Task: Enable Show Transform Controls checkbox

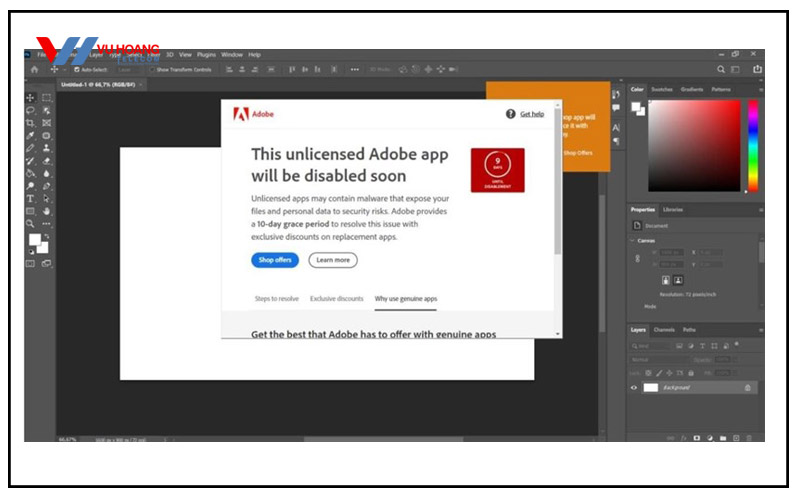Action: (152, 69)
